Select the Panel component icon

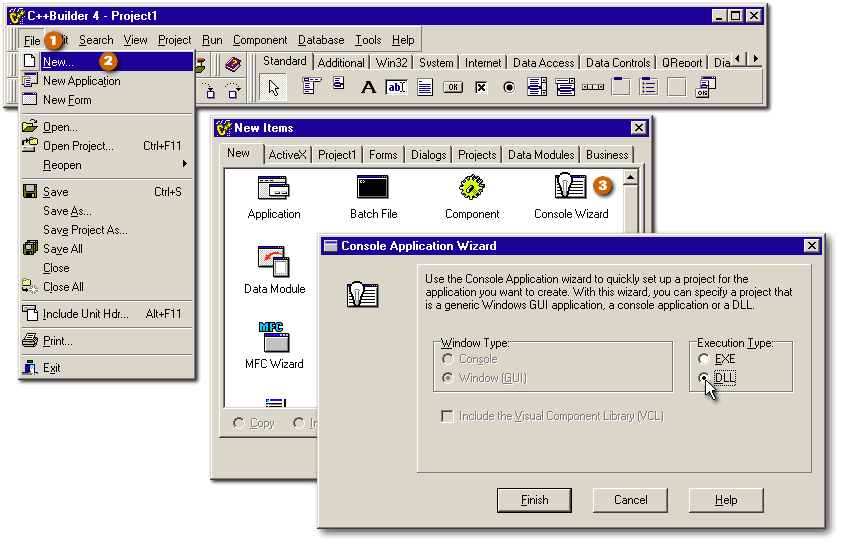676,86
